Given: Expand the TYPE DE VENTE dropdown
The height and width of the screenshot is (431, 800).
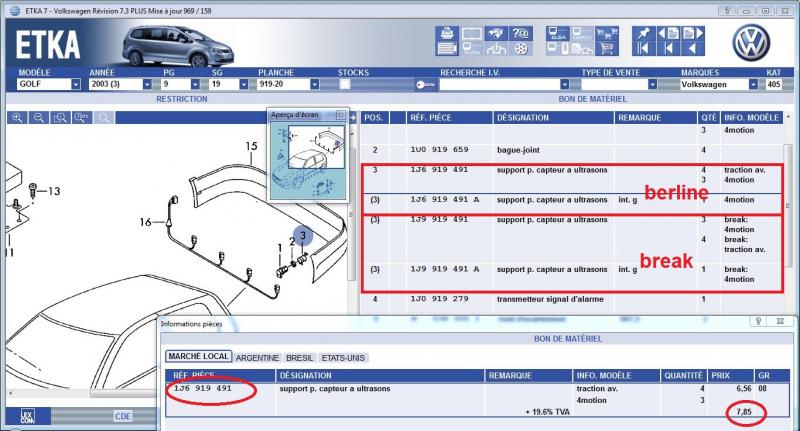Looking at the screenshot, I should point(652,84).
